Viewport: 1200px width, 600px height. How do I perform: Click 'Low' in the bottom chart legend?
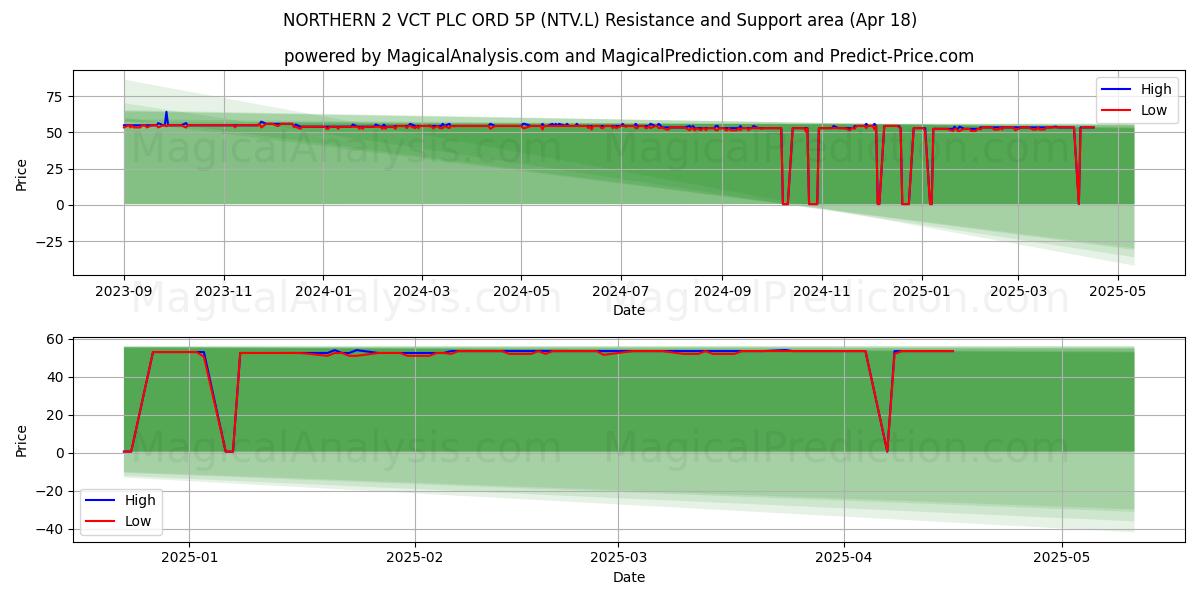[x=138, y=521]
